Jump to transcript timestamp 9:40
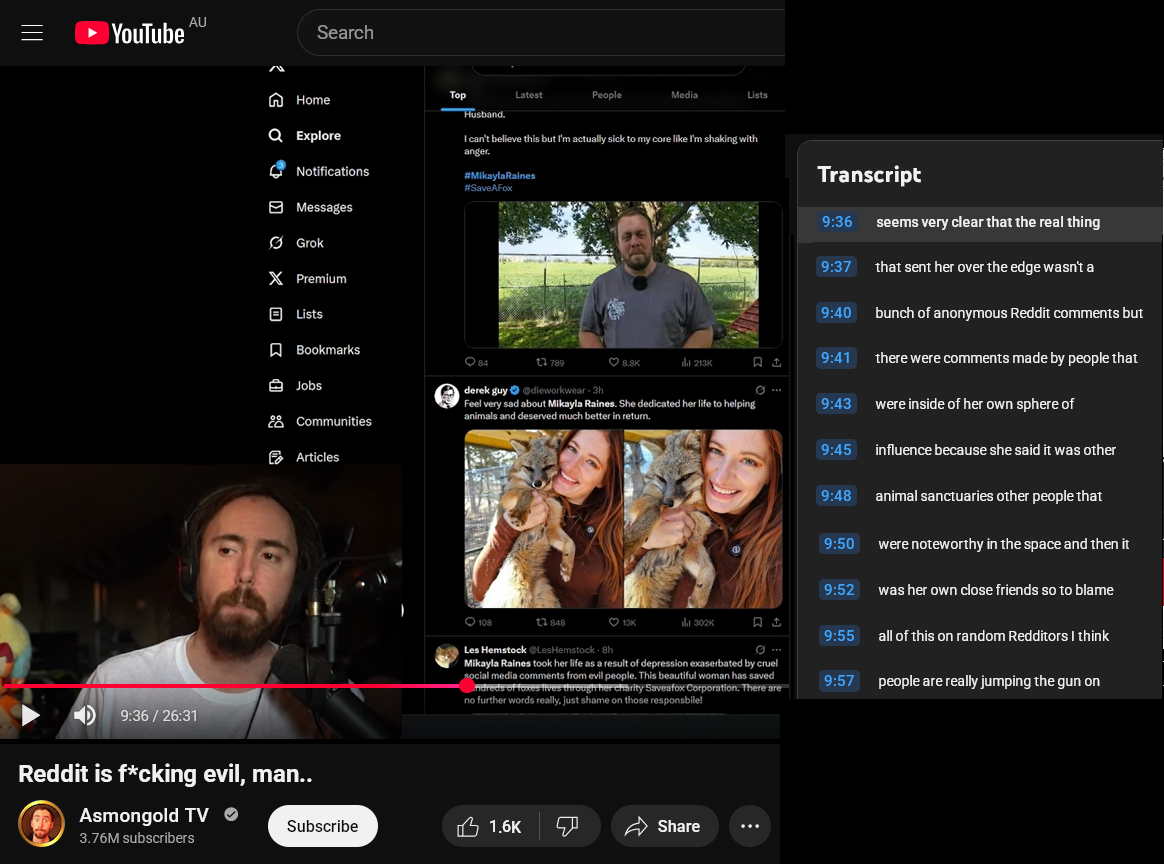 coord(836,313)
